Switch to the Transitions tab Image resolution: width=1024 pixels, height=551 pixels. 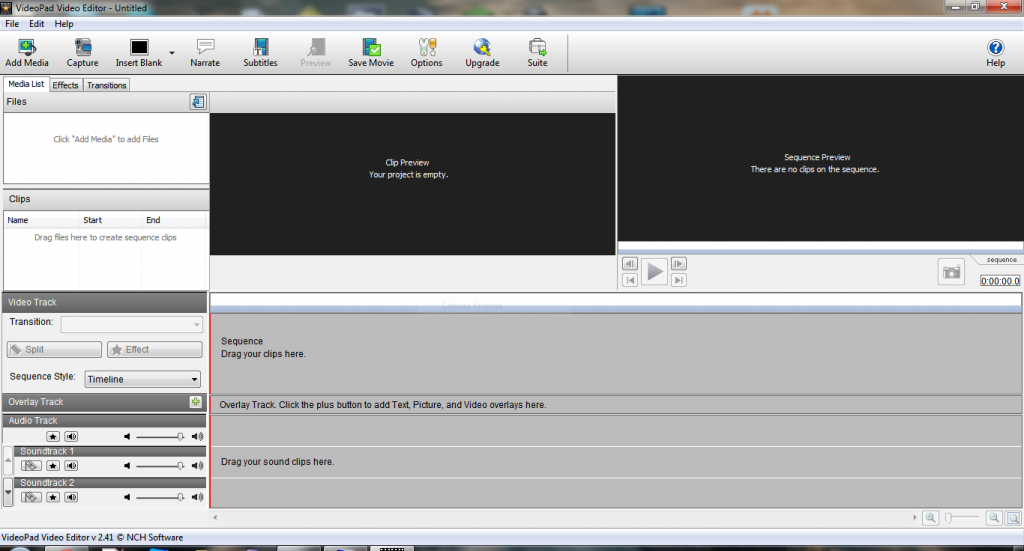106,85
